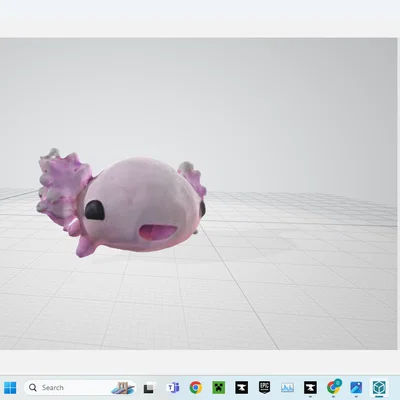Open the framed-picture app beside Epic Games
The height and width of the screenshot is (400, 400).
pyautogui.click(x=287, y=388)
